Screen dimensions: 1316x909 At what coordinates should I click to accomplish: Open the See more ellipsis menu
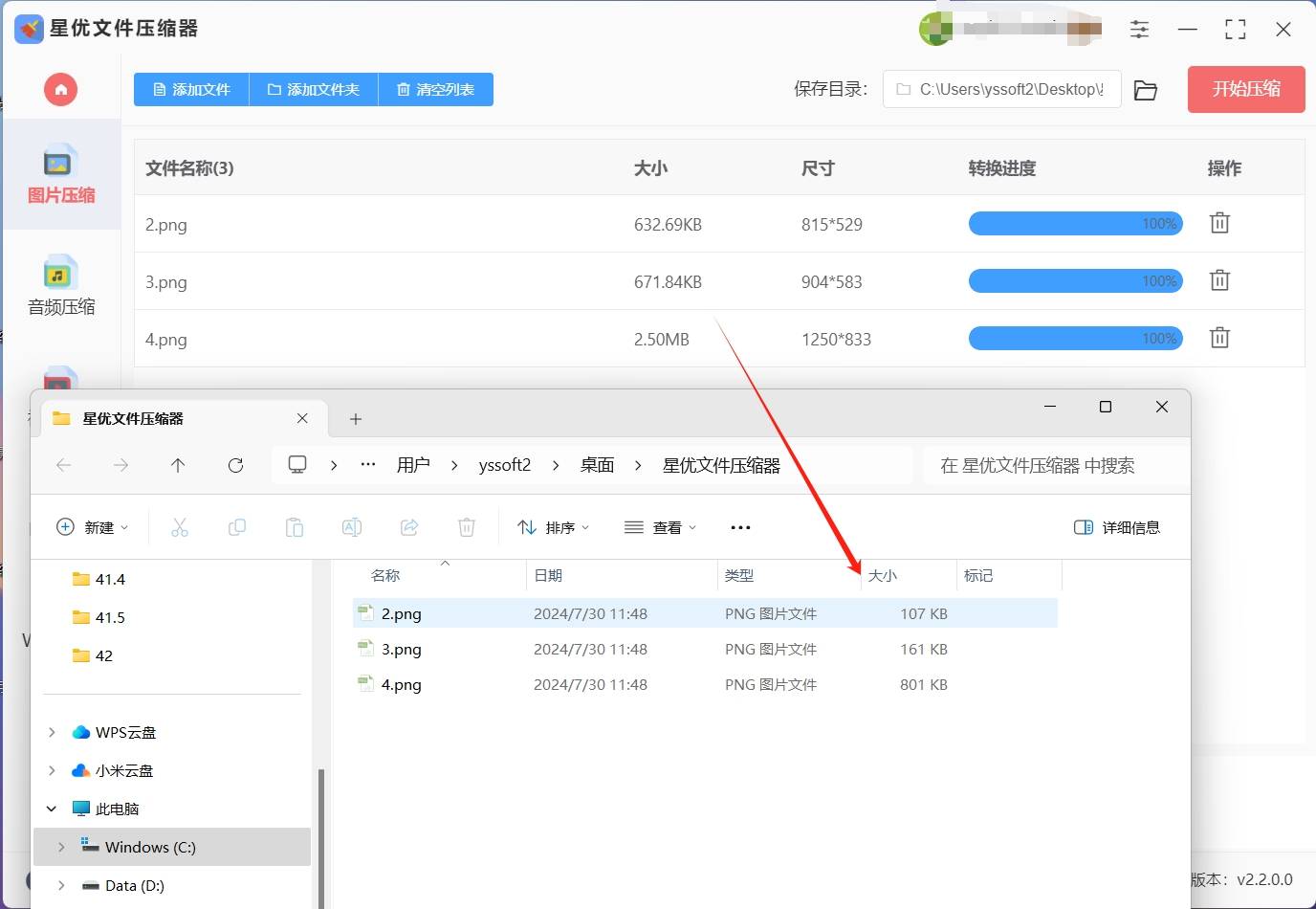pyautogui.click(x=740, y=527)
